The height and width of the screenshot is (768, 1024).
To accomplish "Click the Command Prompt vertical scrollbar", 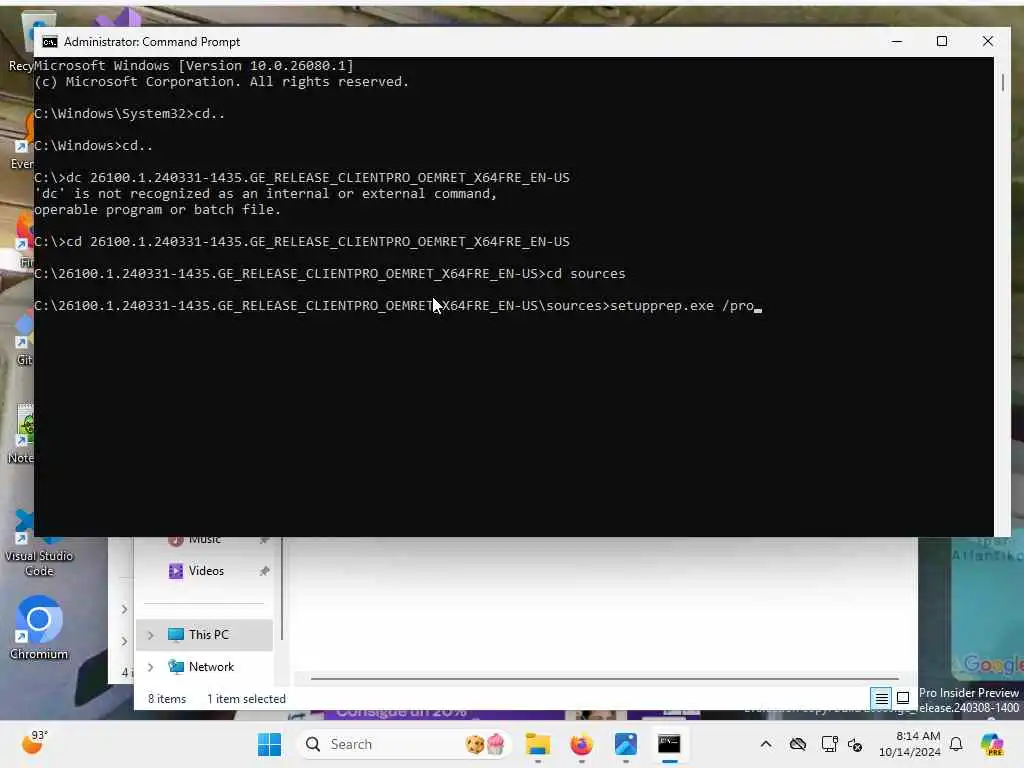I will (1002, 82).
